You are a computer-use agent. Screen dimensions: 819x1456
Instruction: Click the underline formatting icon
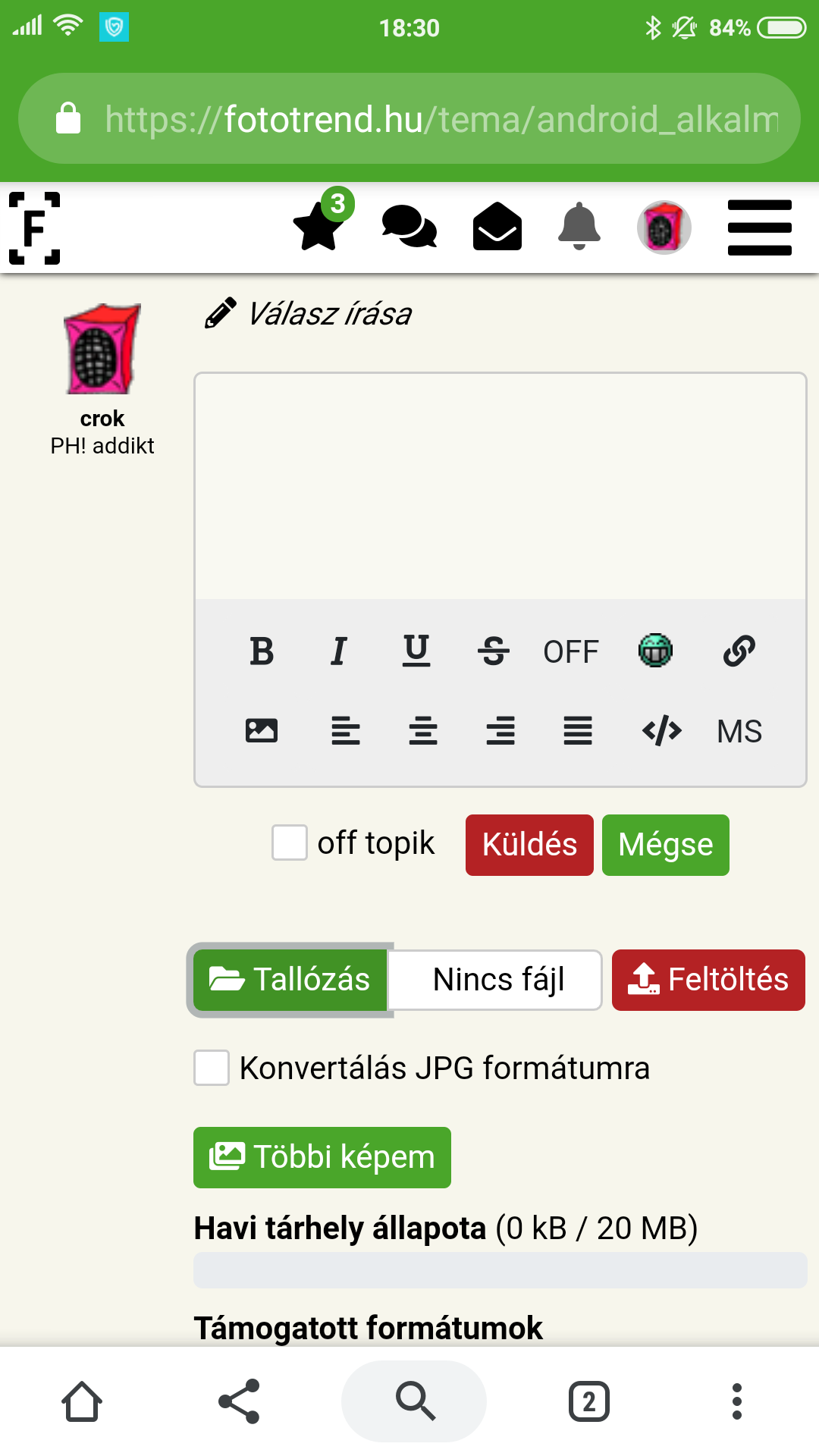[x=416, y=651]
